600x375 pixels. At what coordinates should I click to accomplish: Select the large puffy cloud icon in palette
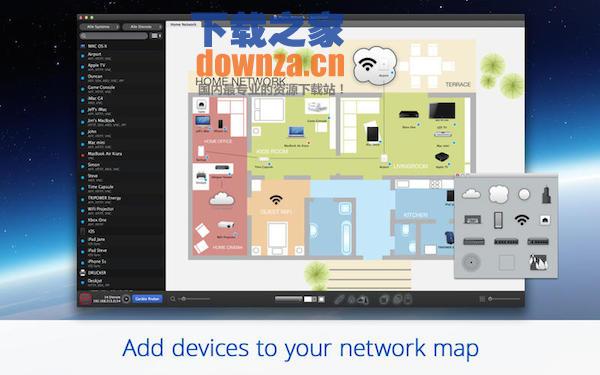[498, 194]
